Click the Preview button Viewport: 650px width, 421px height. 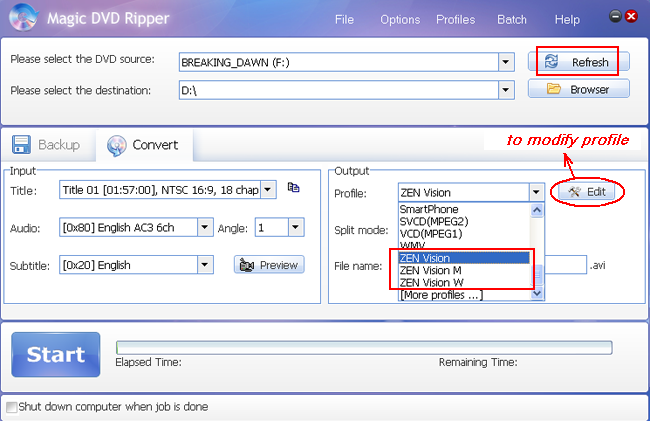pyautogui.click(x=269, y=265)
